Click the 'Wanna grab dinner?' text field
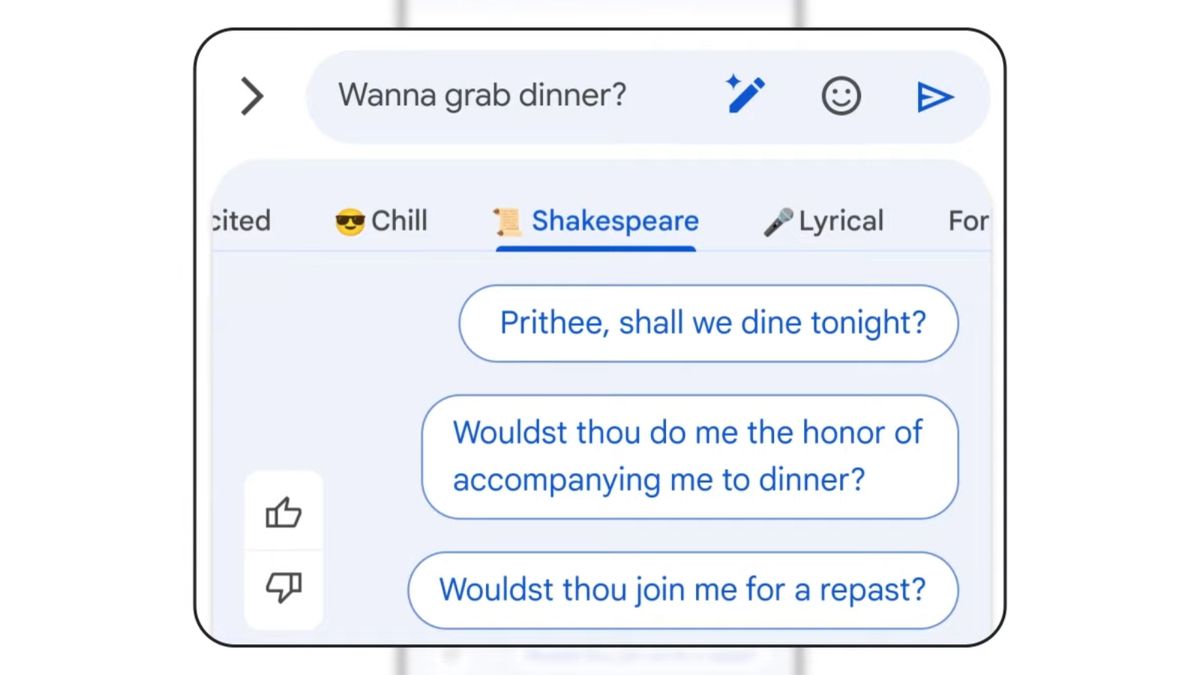The height and width of the screenshot is (675, 1200). (x=484, y=96)
